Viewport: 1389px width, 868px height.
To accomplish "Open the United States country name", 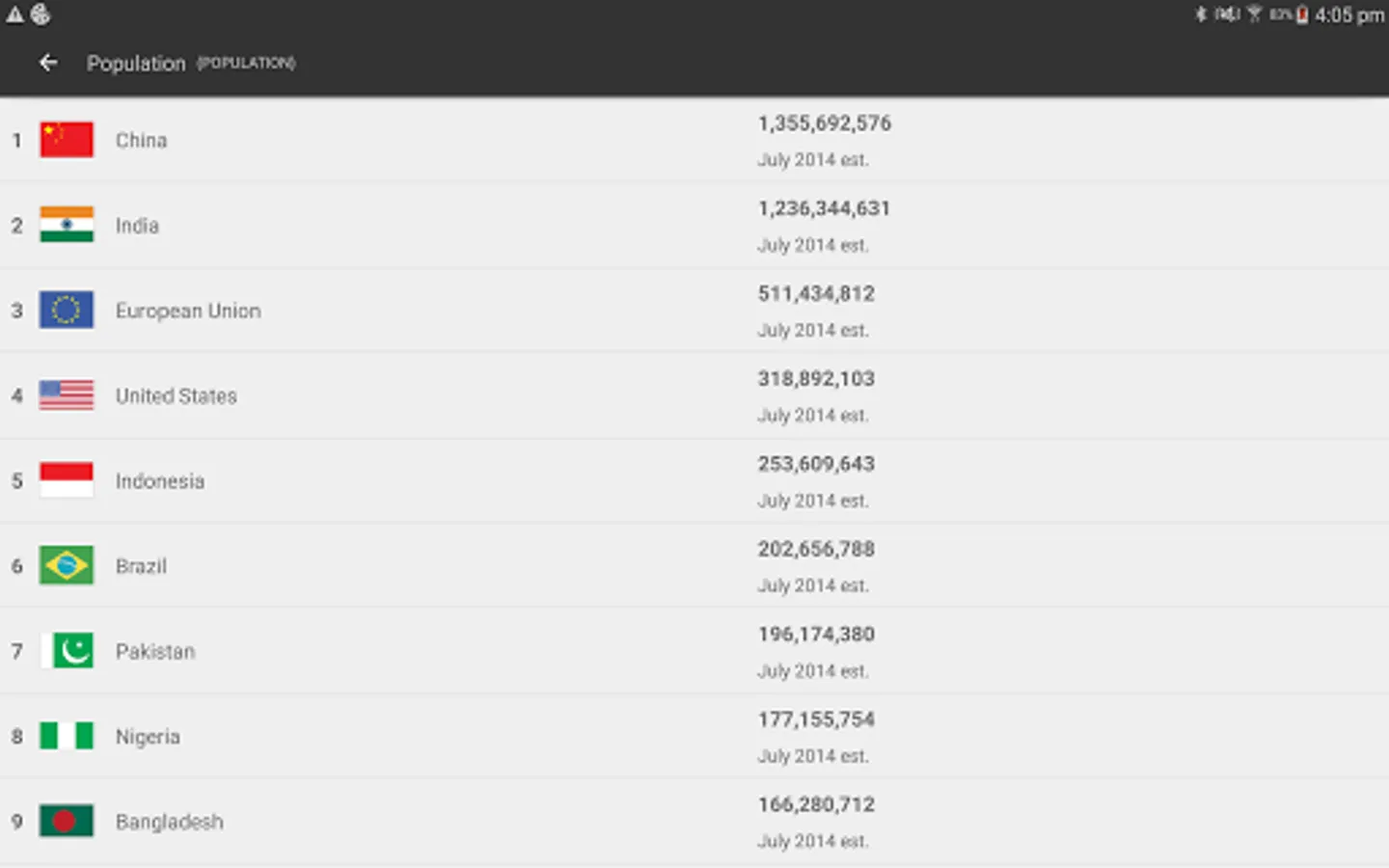I will click(x=177, y=396).
